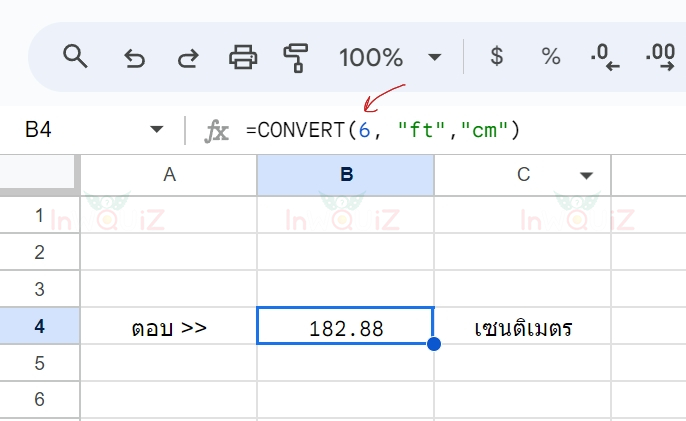Select row 1 header

(x=40, y=215)
